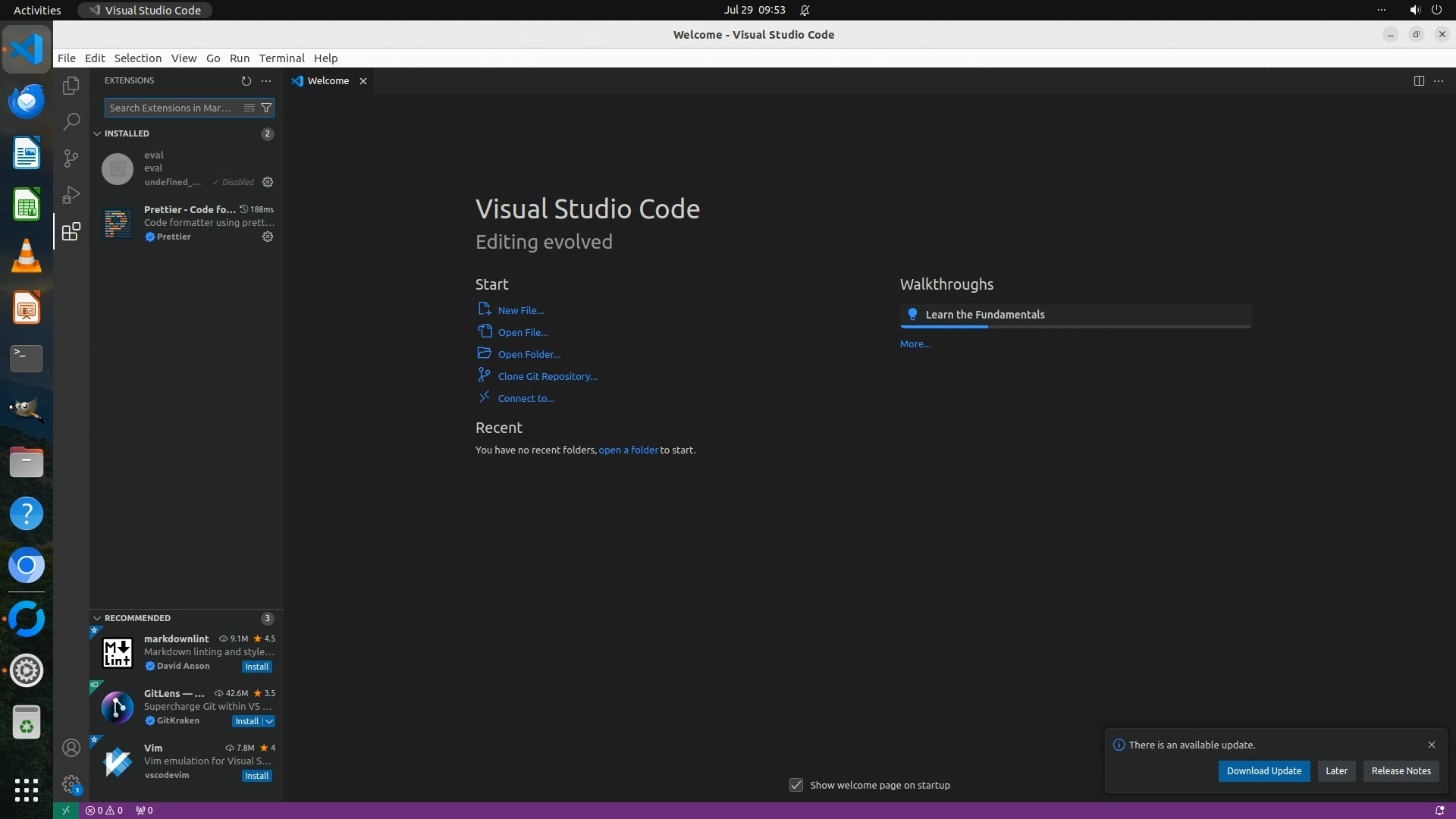Toggle the GNOME do-not-disturb bell indicator
The image size is (1456, 819).
click(805, 10)
